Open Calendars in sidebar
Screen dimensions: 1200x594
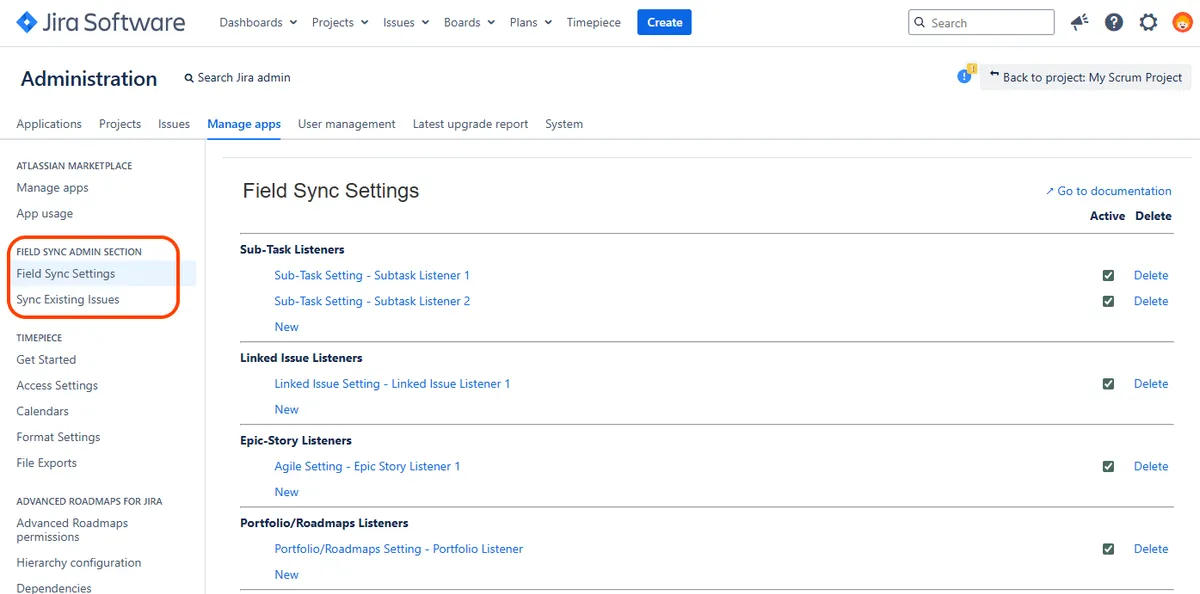pyautogui.click(x=43, y=412)
